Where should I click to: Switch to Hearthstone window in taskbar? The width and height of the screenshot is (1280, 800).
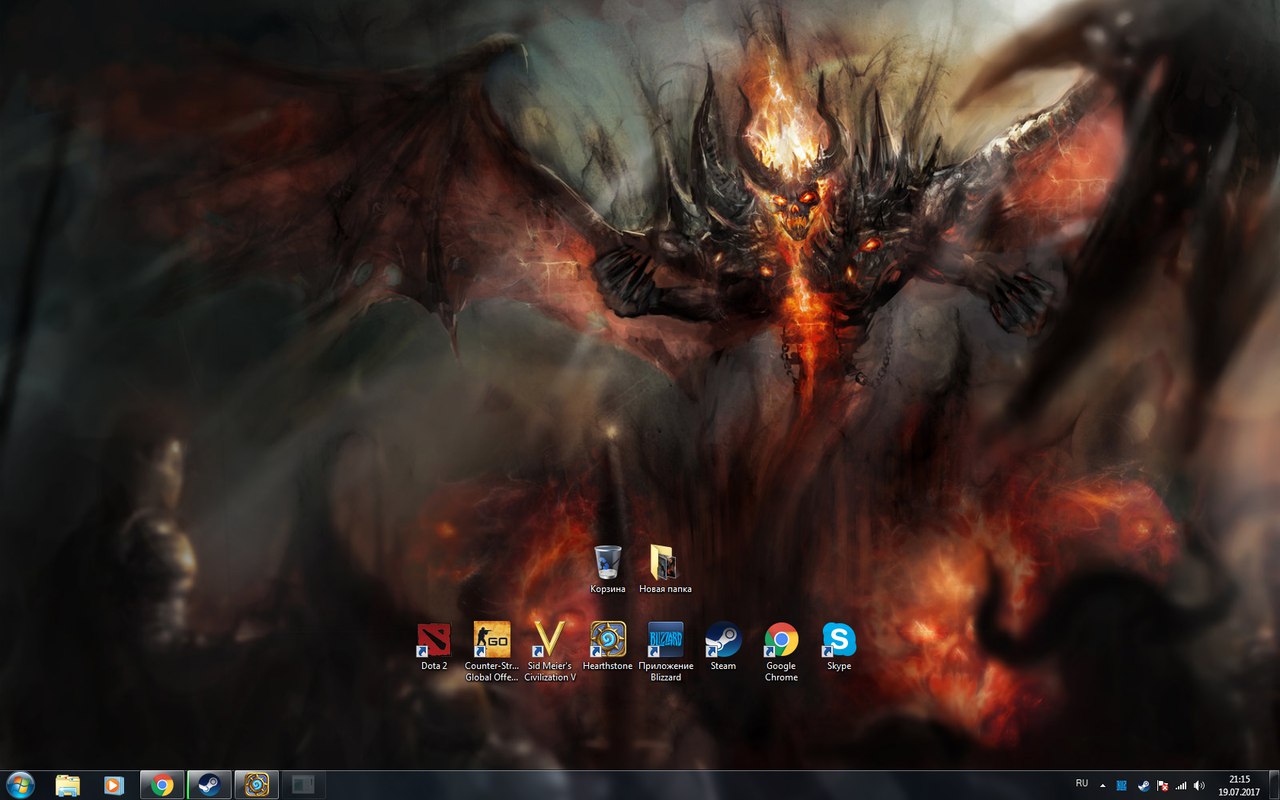point(256,785)
